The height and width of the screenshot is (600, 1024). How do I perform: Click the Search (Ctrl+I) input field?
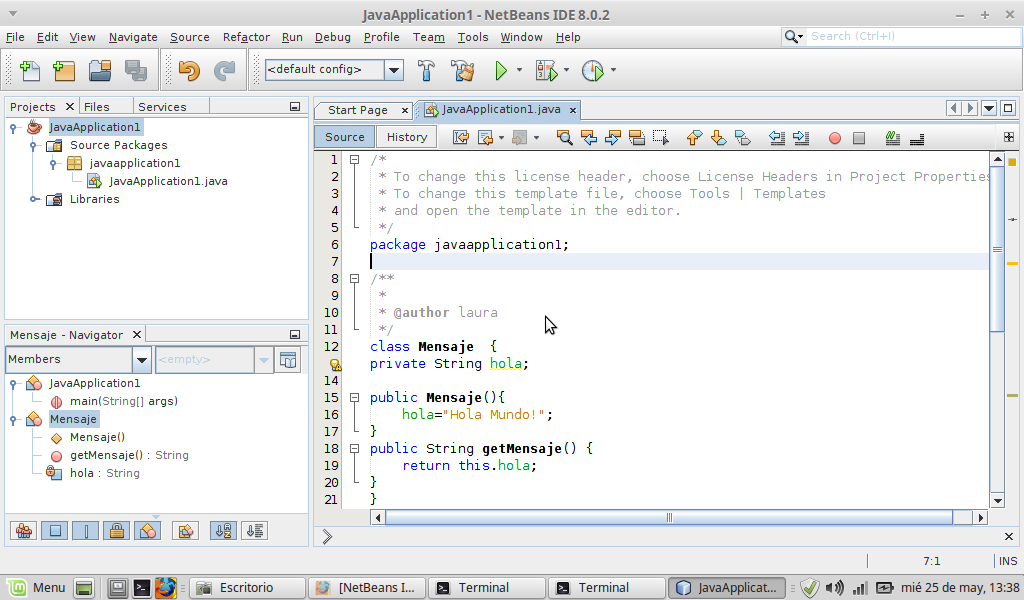pyautogui.click(x=910, y=36)
